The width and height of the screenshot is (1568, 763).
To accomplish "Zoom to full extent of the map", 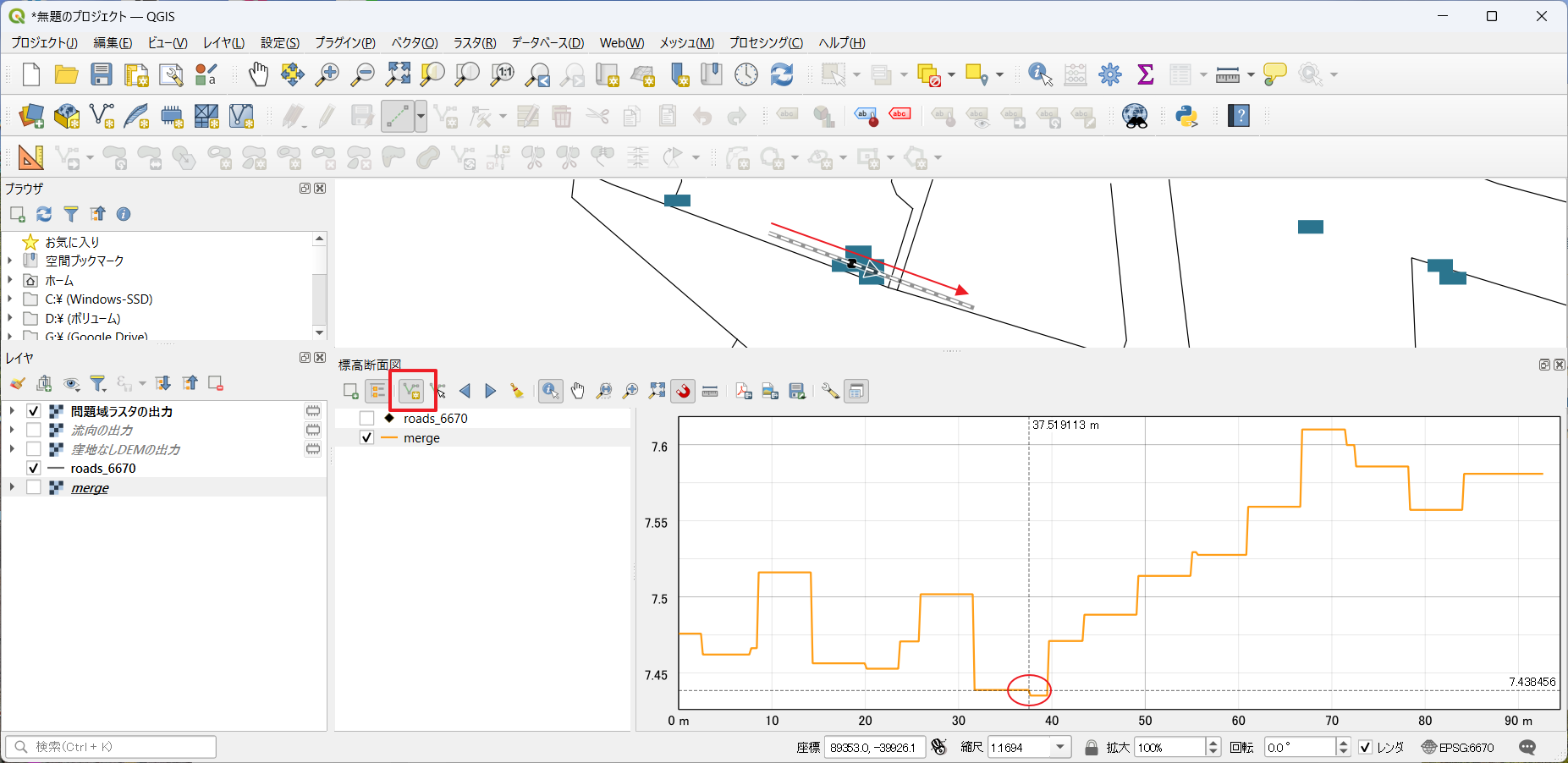I will 398,74.
